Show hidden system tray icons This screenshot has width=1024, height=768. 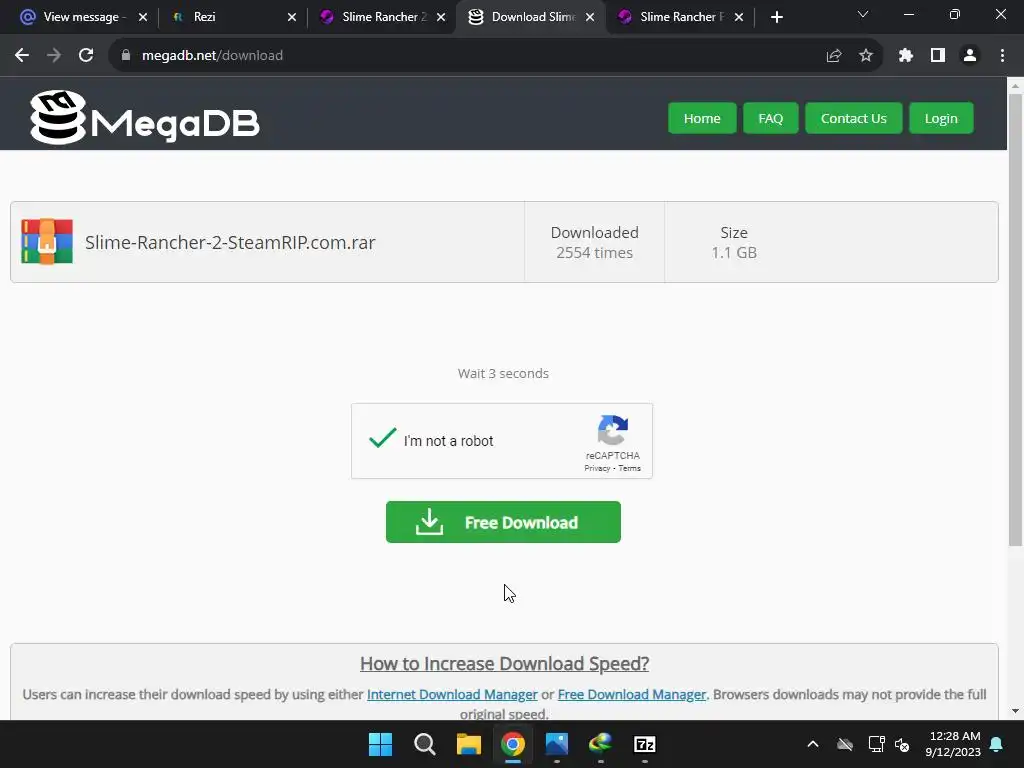813,744
